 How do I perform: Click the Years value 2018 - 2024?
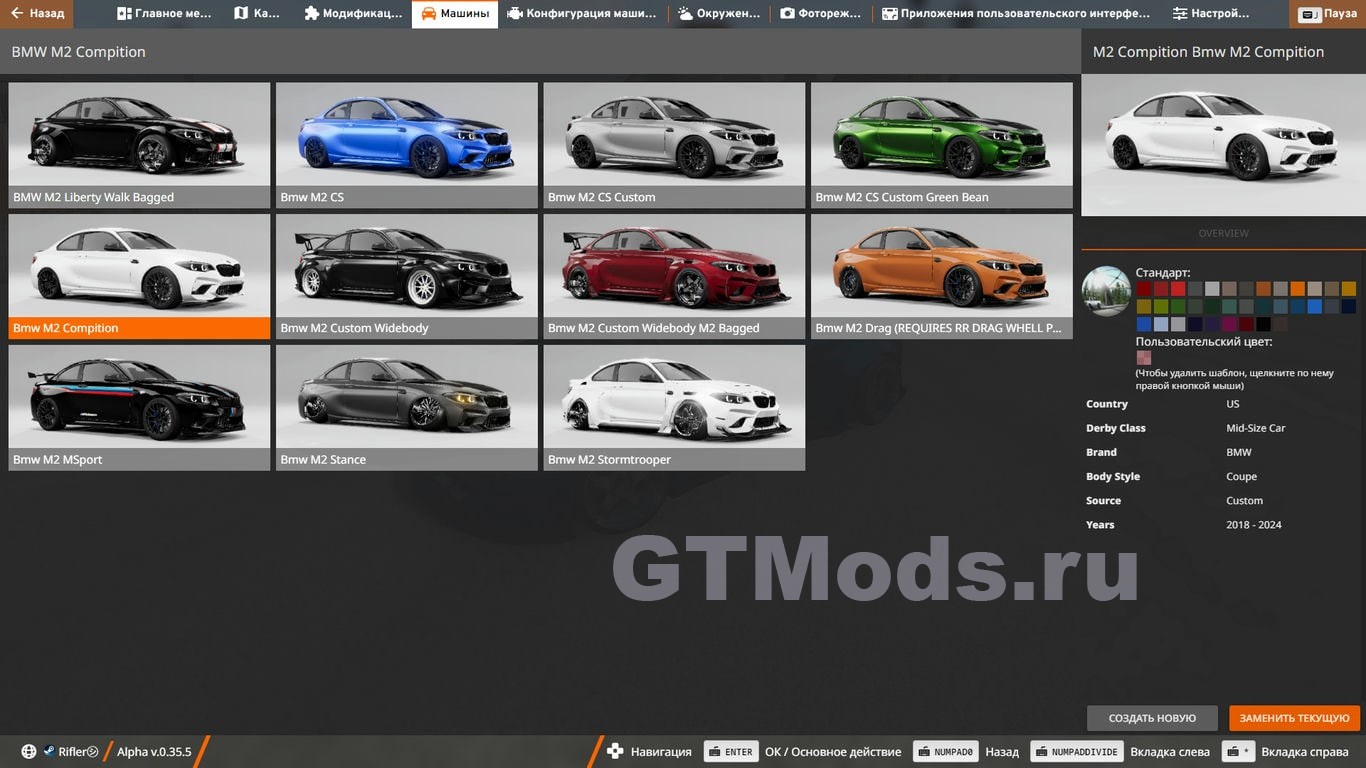click(x=1254, y=524)
